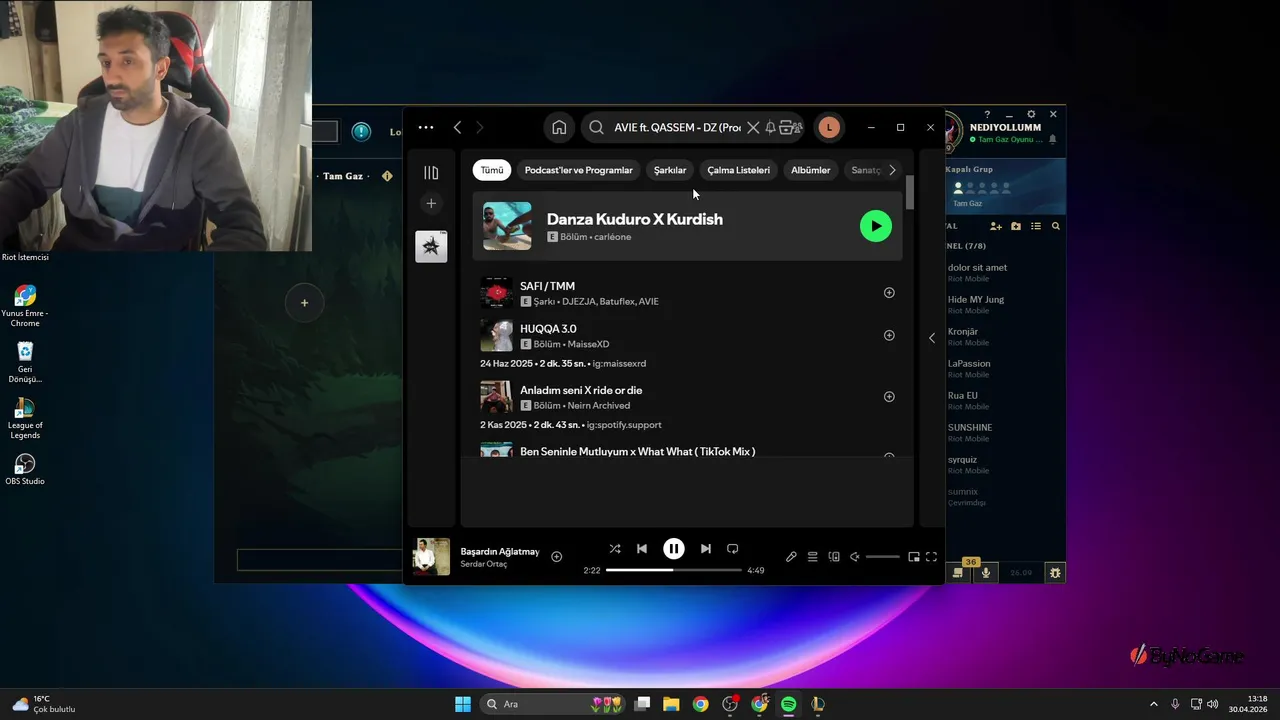1280x720 pixels.
Task: Open the Spotify profile avatar L
Action: coord(828,127)
